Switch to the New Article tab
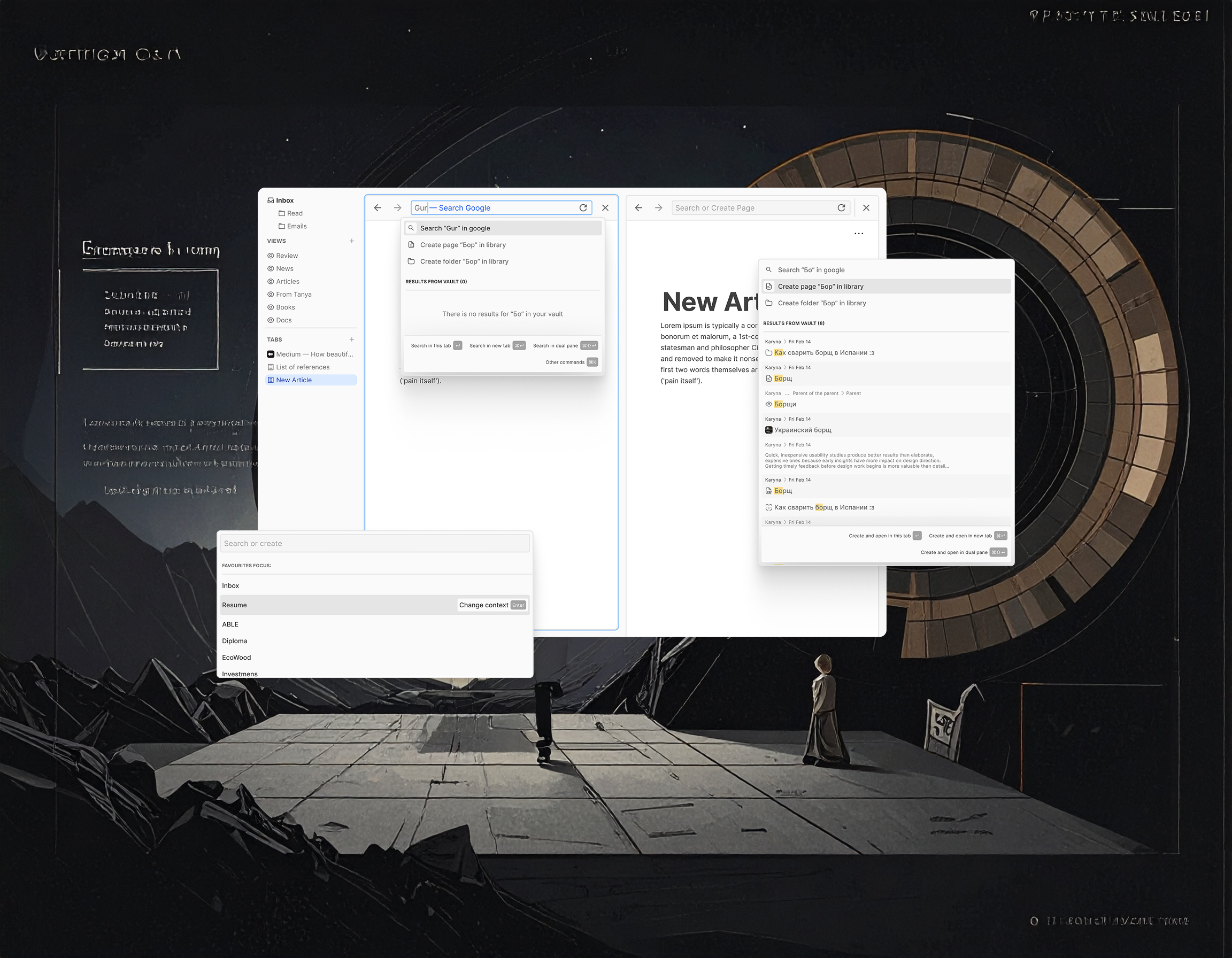Screen dimensions: 1232x958 pyautogui.click(x=295, y=380)
